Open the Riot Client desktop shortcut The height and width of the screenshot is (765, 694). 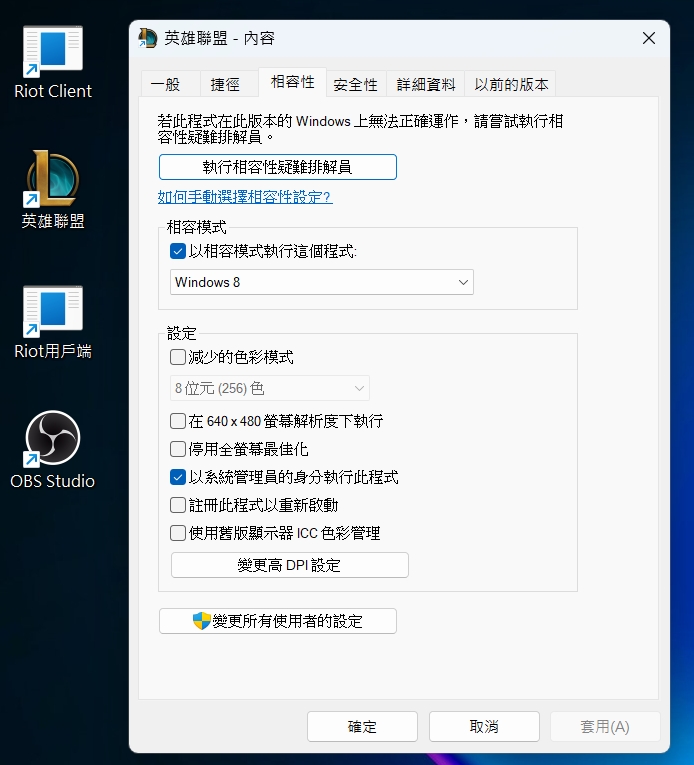pyautogui.click(x=53, y=62)
